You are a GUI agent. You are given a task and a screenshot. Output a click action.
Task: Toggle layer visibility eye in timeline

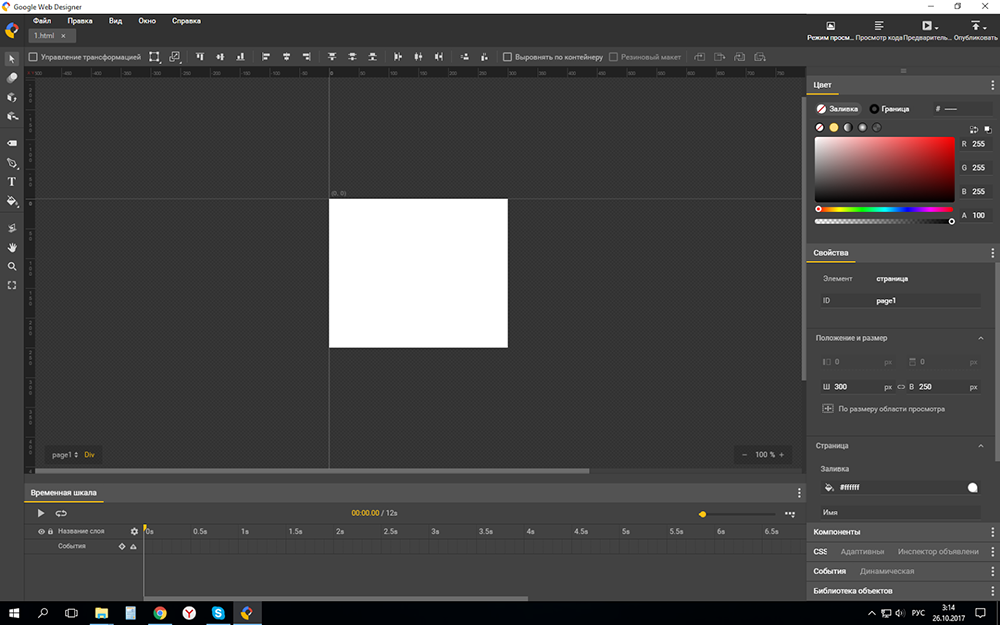point(41,532)
